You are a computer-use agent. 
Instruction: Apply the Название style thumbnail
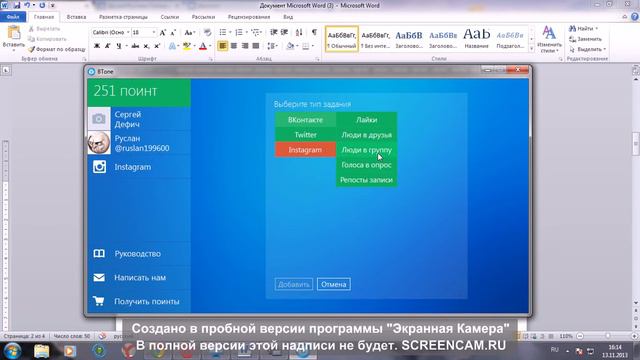click(x=476, y=39)
